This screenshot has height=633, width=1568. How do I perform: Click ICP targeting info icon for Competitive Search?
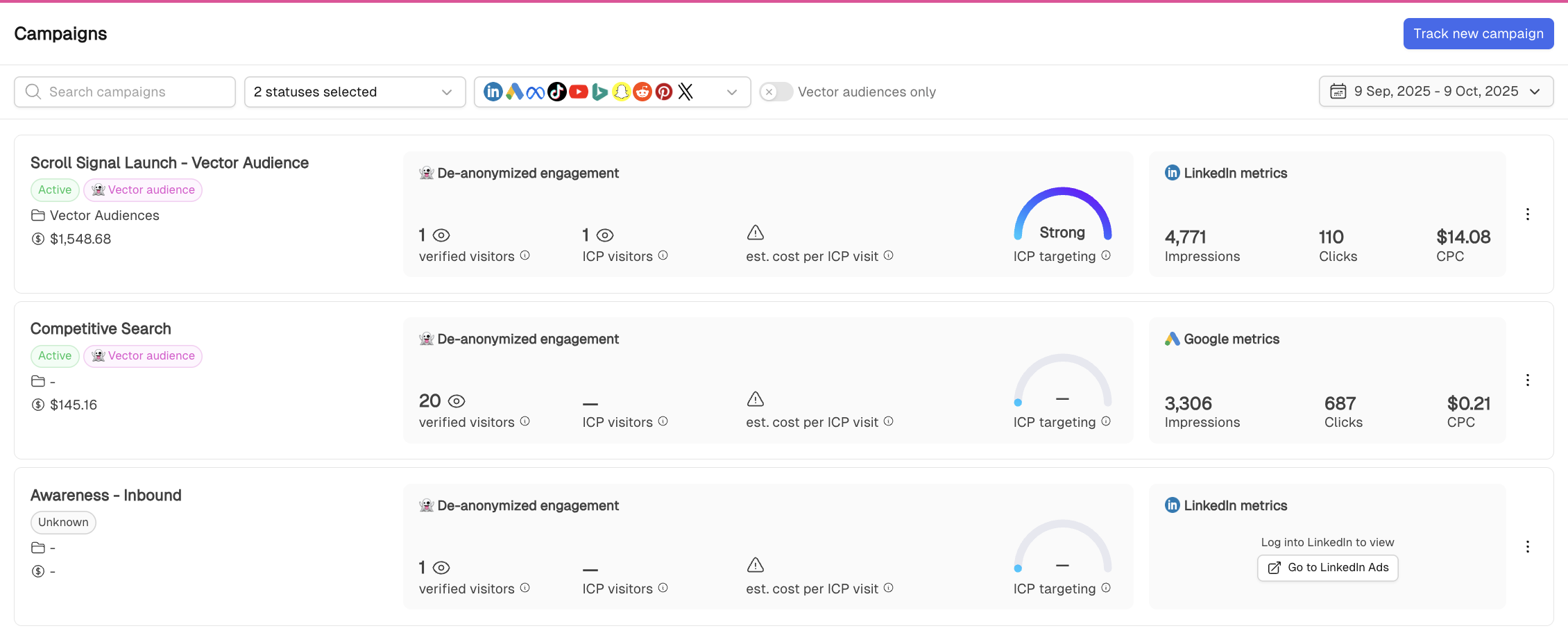[x=1106, y=421]
